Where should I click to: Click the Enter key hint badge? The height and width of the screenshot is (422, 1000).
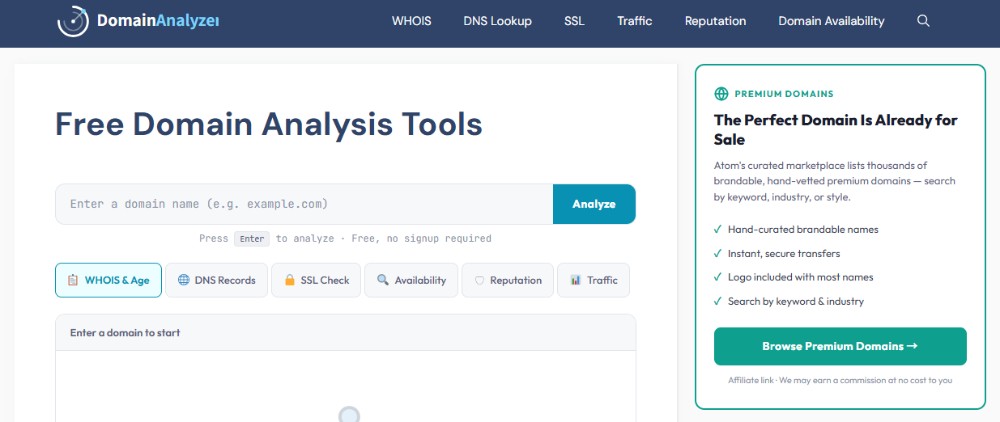252,238
